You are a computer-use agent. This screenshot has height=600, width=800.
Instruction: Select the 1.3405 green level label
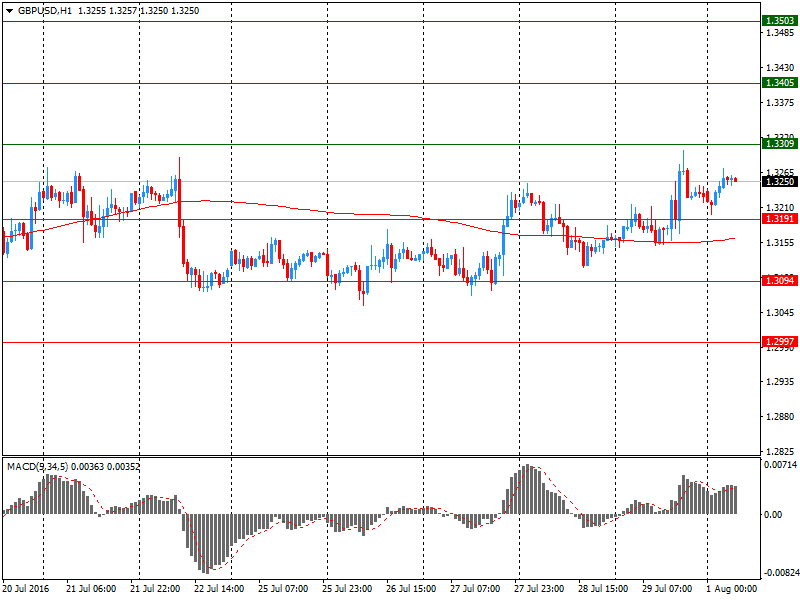(x=780, y=83)
